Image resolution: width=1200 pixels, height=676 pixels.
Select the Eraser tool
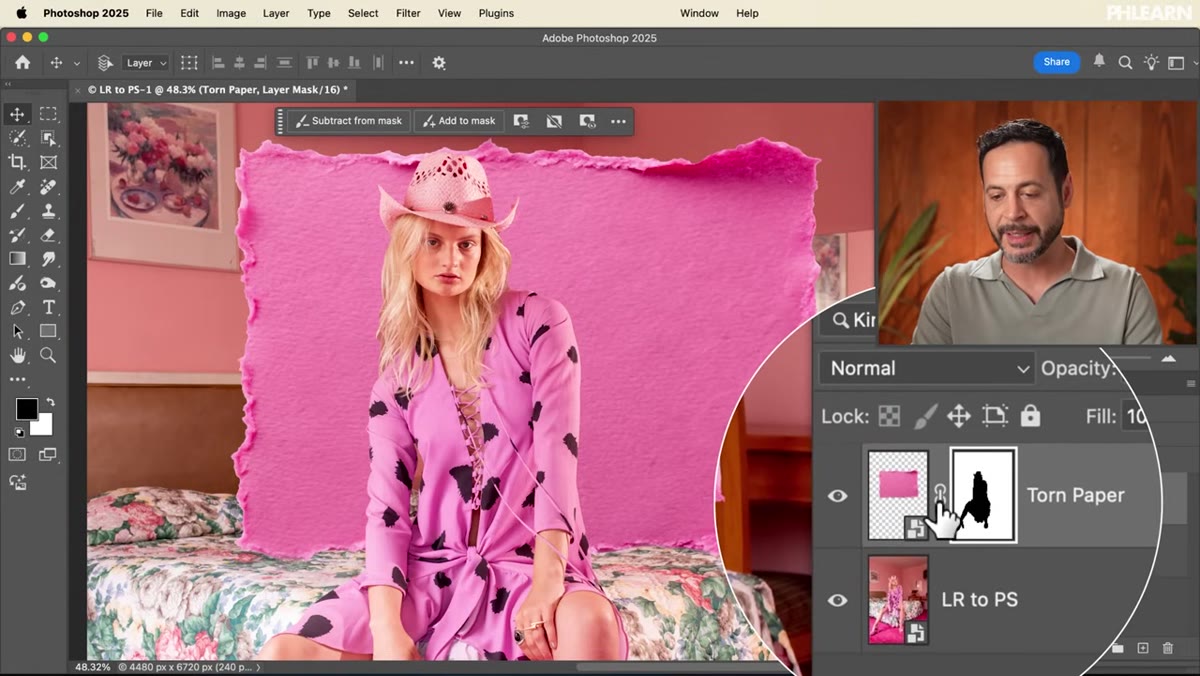pyautogui.click(x=48, y=235)
